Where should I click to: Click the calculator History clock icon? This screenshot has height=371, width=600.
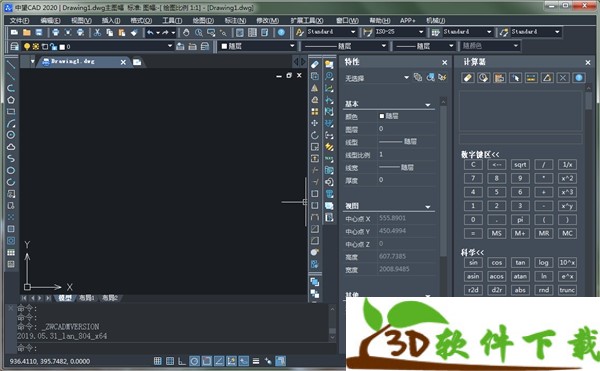coord(484,78)
